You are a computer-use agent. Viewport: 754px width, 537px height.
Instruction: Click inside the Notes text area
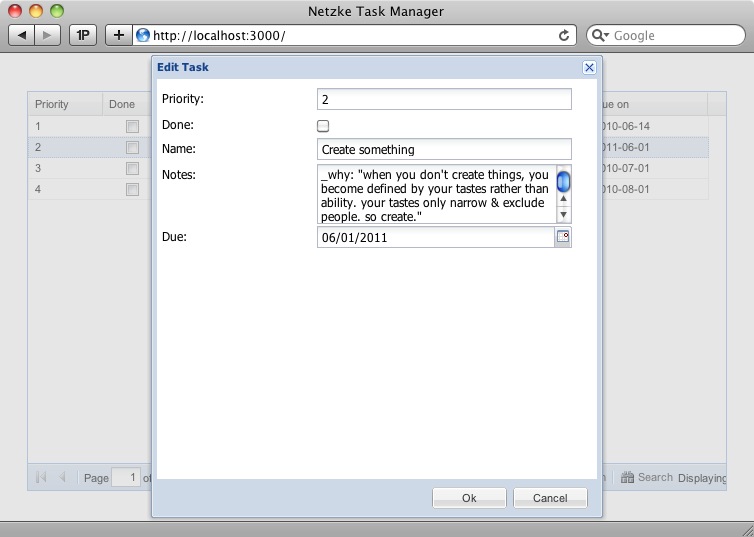(x=437, y=194)
